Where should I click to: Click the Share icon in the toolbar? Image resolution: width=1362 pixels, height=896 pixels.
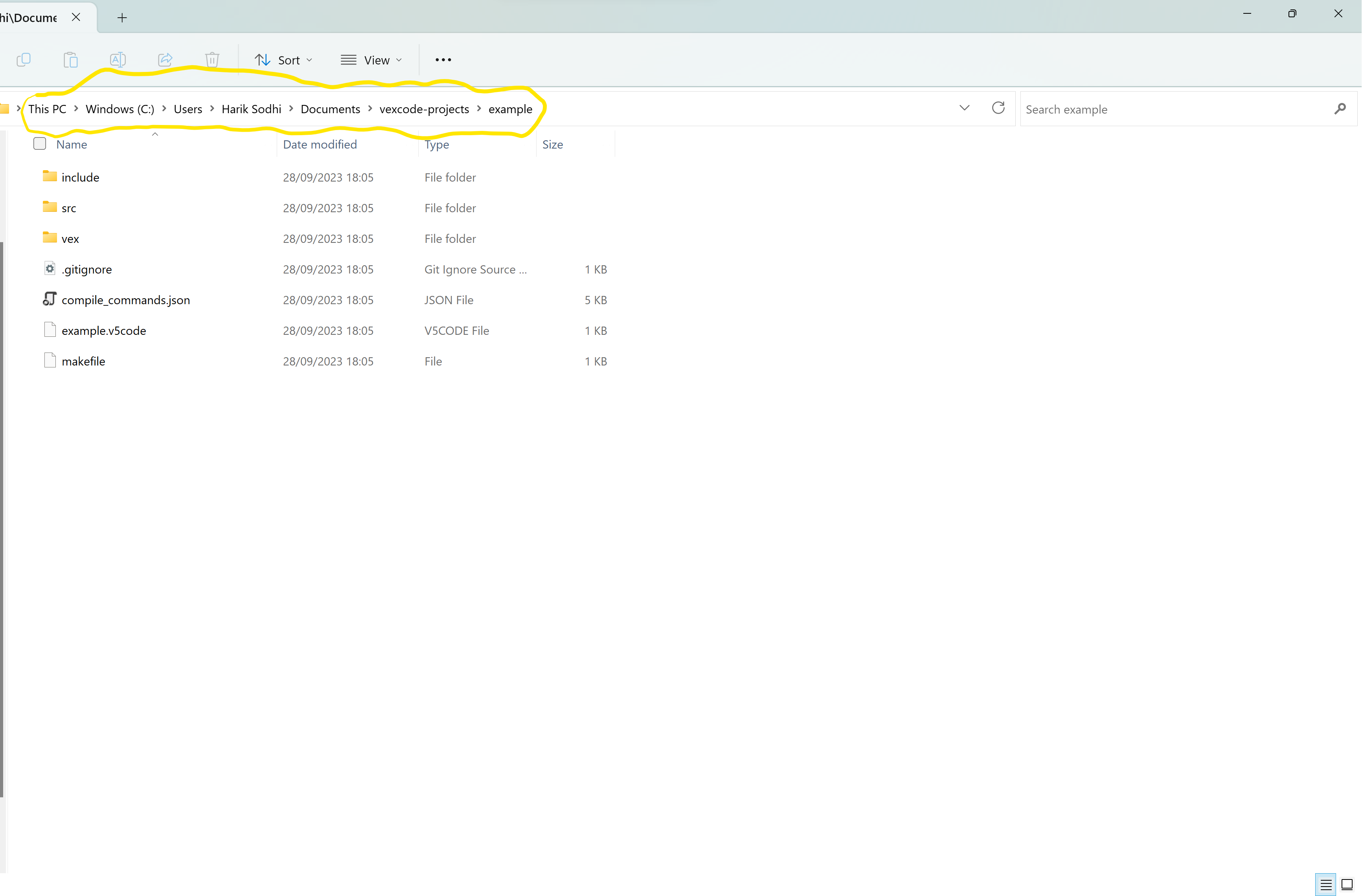(x=165, y=59)
